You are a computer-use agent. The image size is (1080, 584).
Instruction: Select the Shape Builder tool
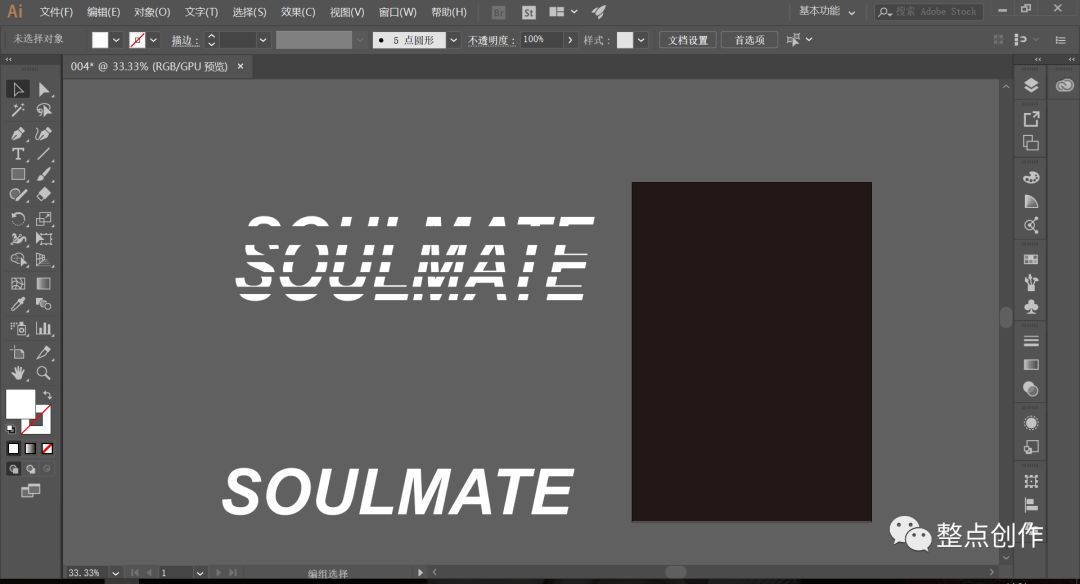18,260
